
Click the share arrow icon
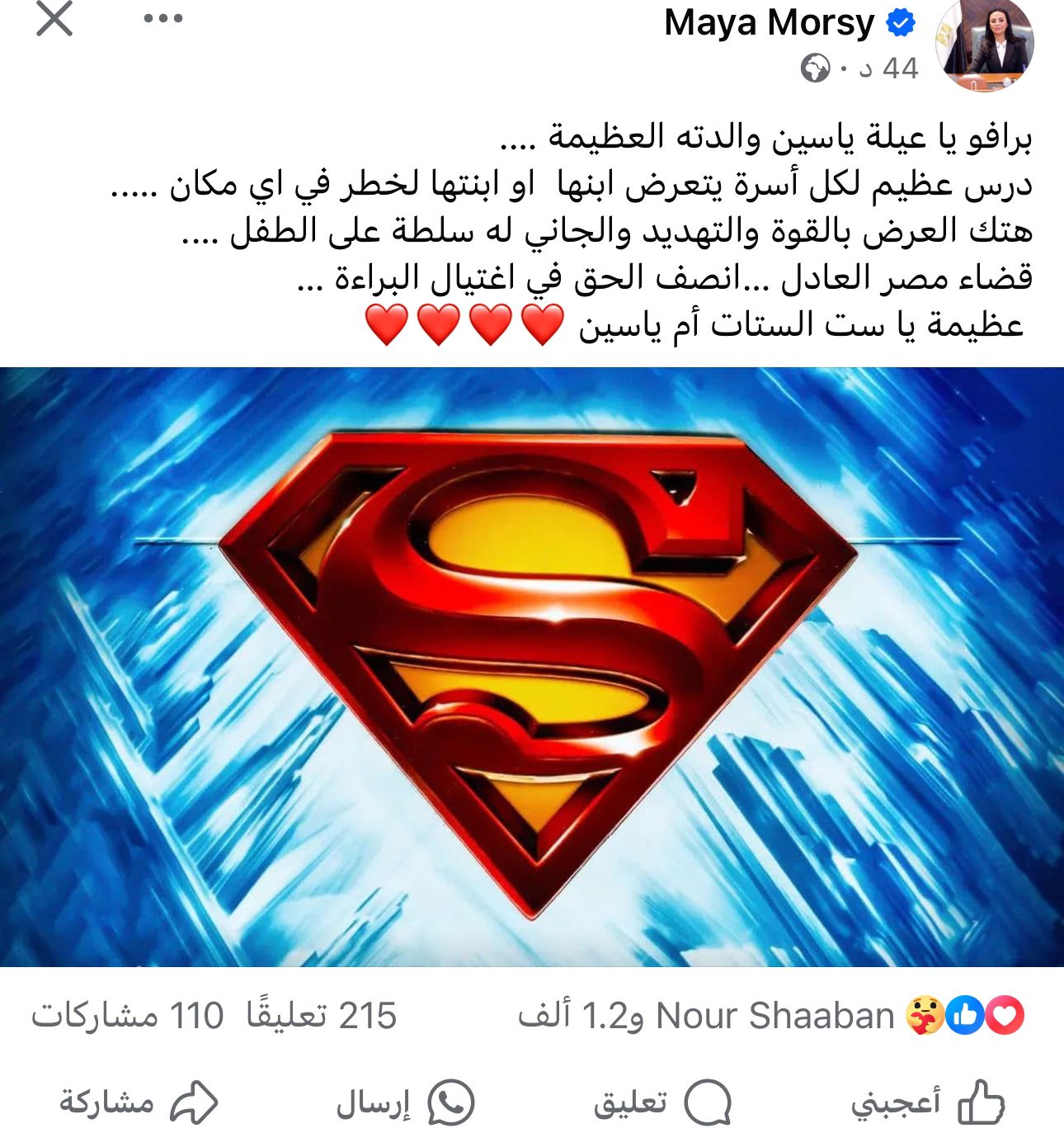pyautogui.click(x=194, y=1103)
